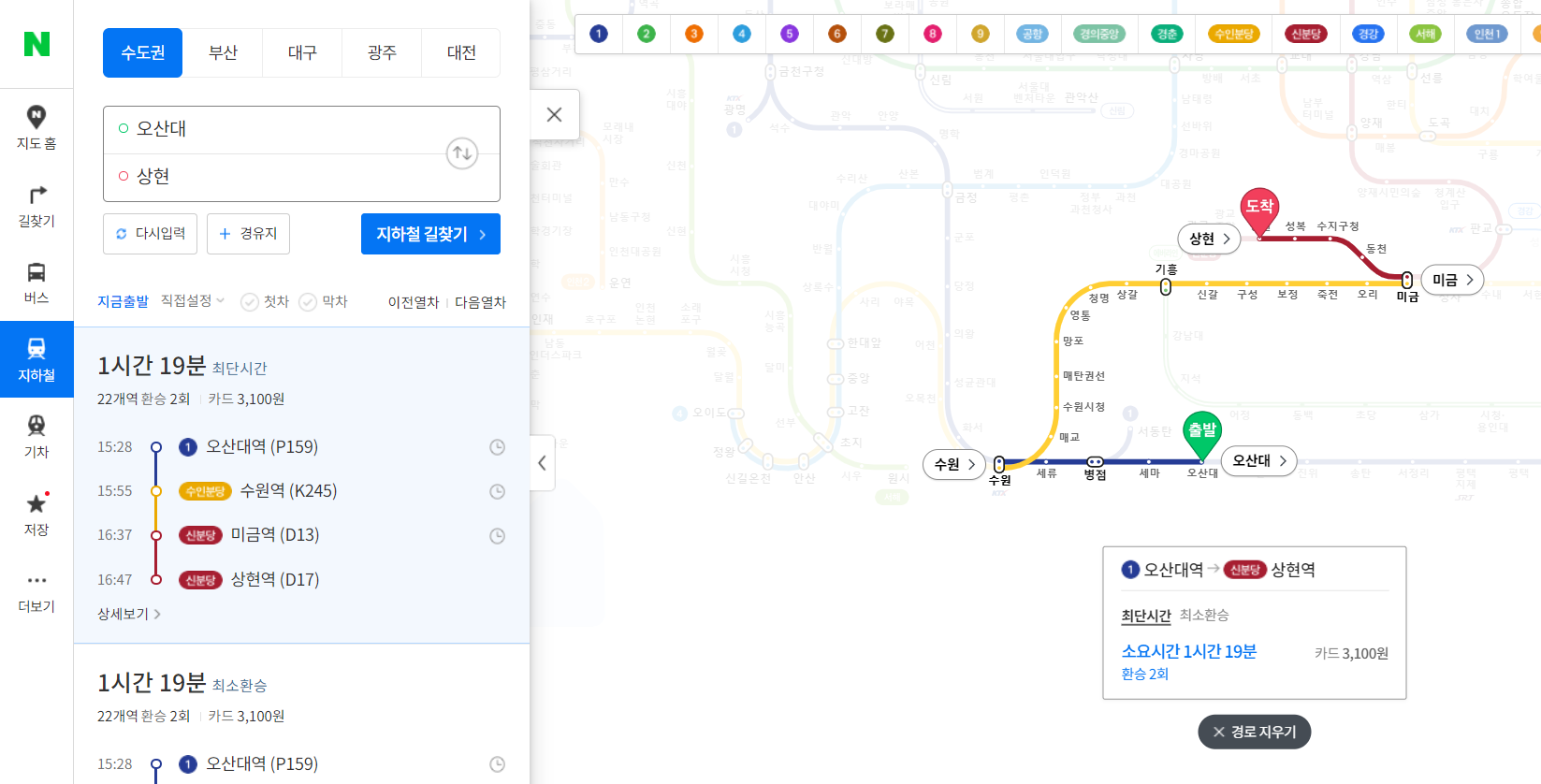
Task: Filter map by 경의중앙 line
Action: [1099, 34]
